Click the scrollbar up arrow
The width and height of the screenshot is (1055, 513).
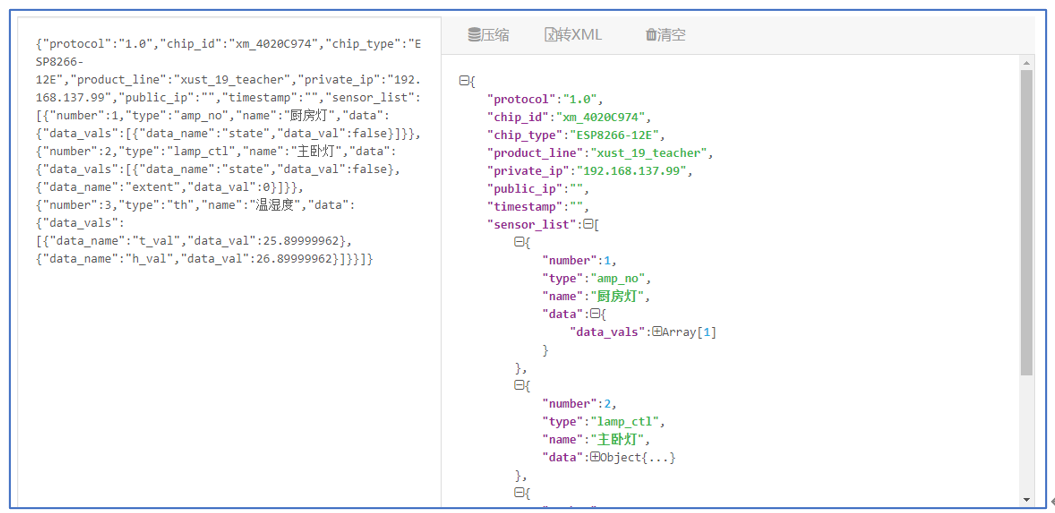1026,62
